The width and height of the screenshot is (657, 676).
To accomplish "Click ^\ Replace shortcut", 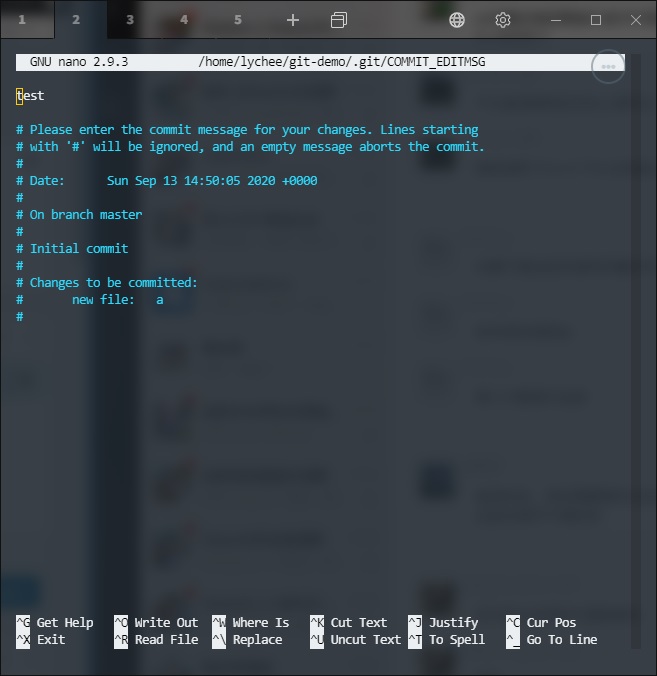I will point(247,639).
